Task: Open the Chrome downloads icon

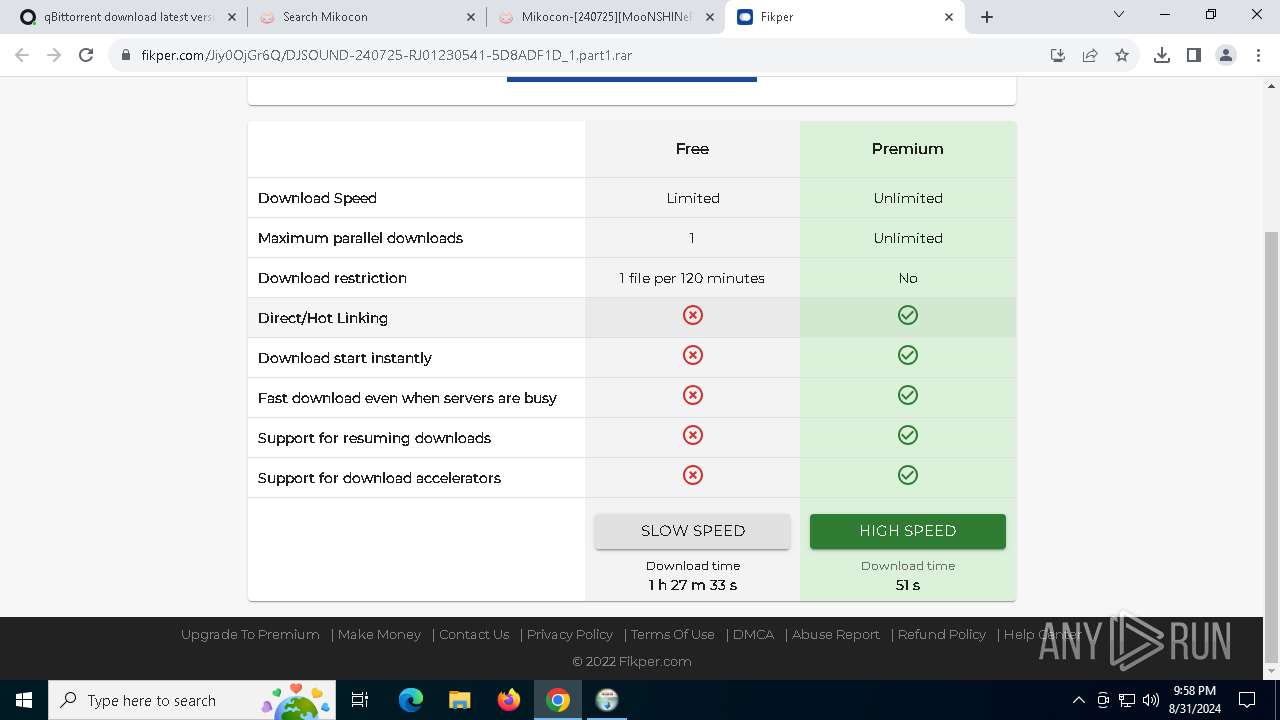Action: pos(1162,55)
